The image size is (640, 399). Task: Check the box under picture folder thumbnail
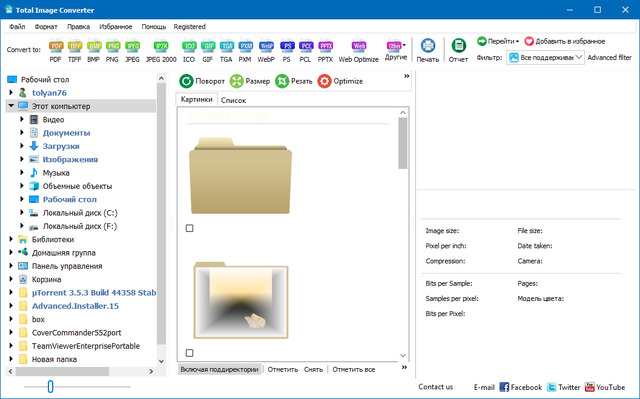click(189, 353)
